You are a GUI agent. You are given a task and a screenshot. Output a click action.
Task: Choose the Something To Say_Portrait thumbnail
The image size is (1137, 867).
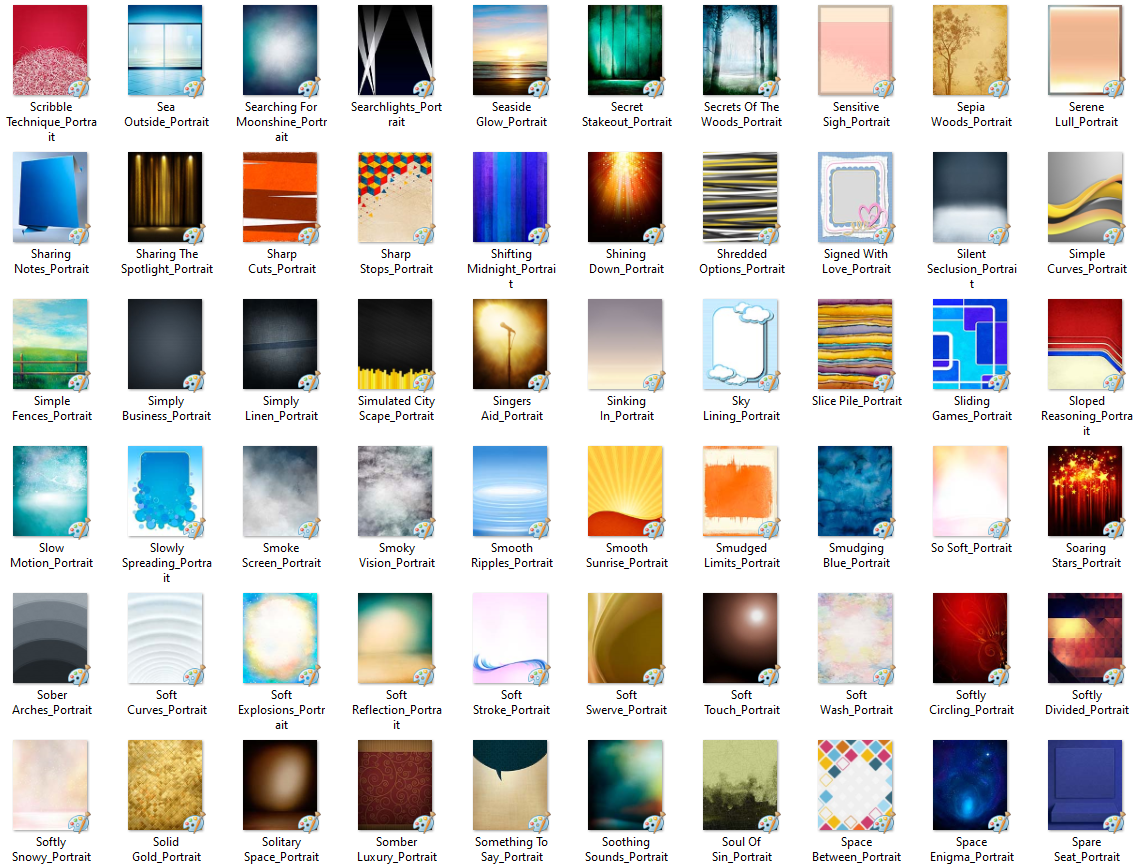coord(511,785)
